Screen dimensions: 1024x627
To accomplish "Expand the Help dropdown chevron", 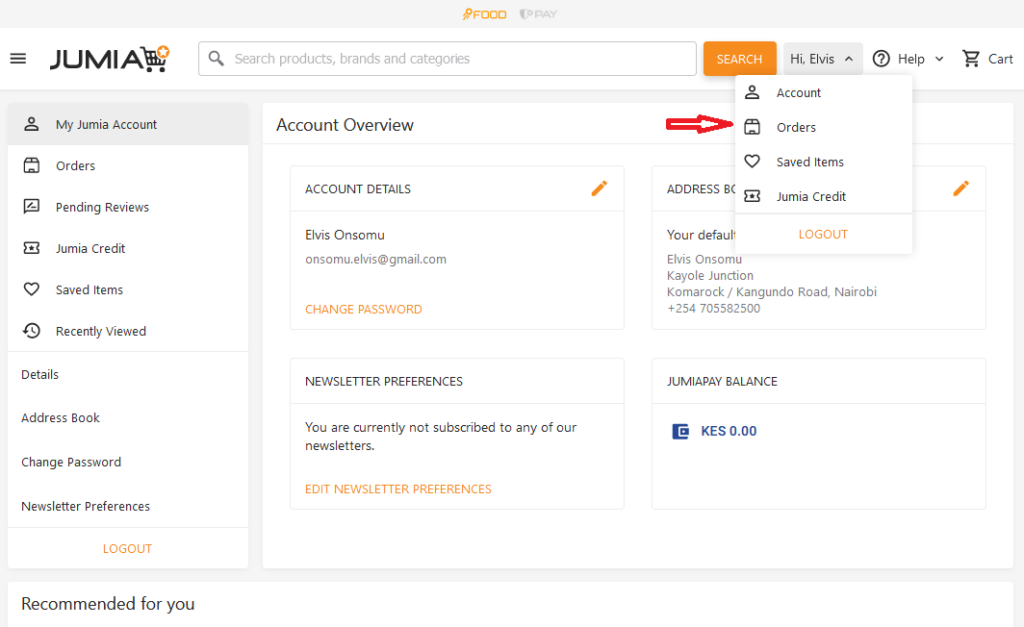I will [939, 59].
